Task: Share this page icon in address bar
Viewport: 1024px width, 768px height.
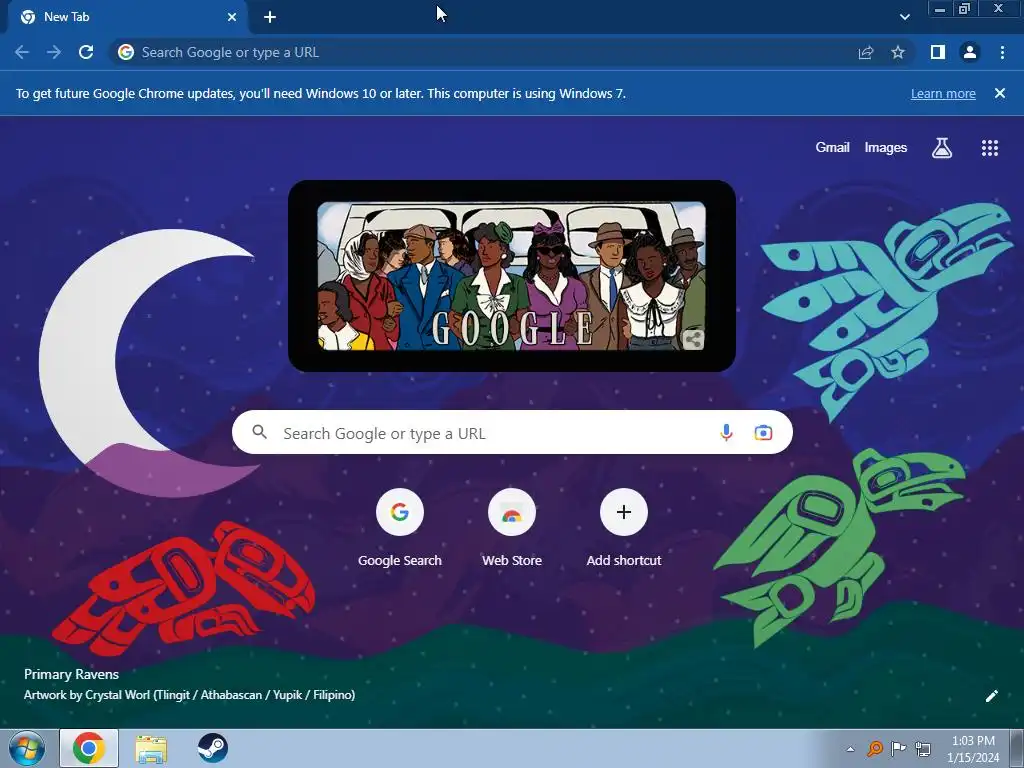Action: tap(866, 52)
